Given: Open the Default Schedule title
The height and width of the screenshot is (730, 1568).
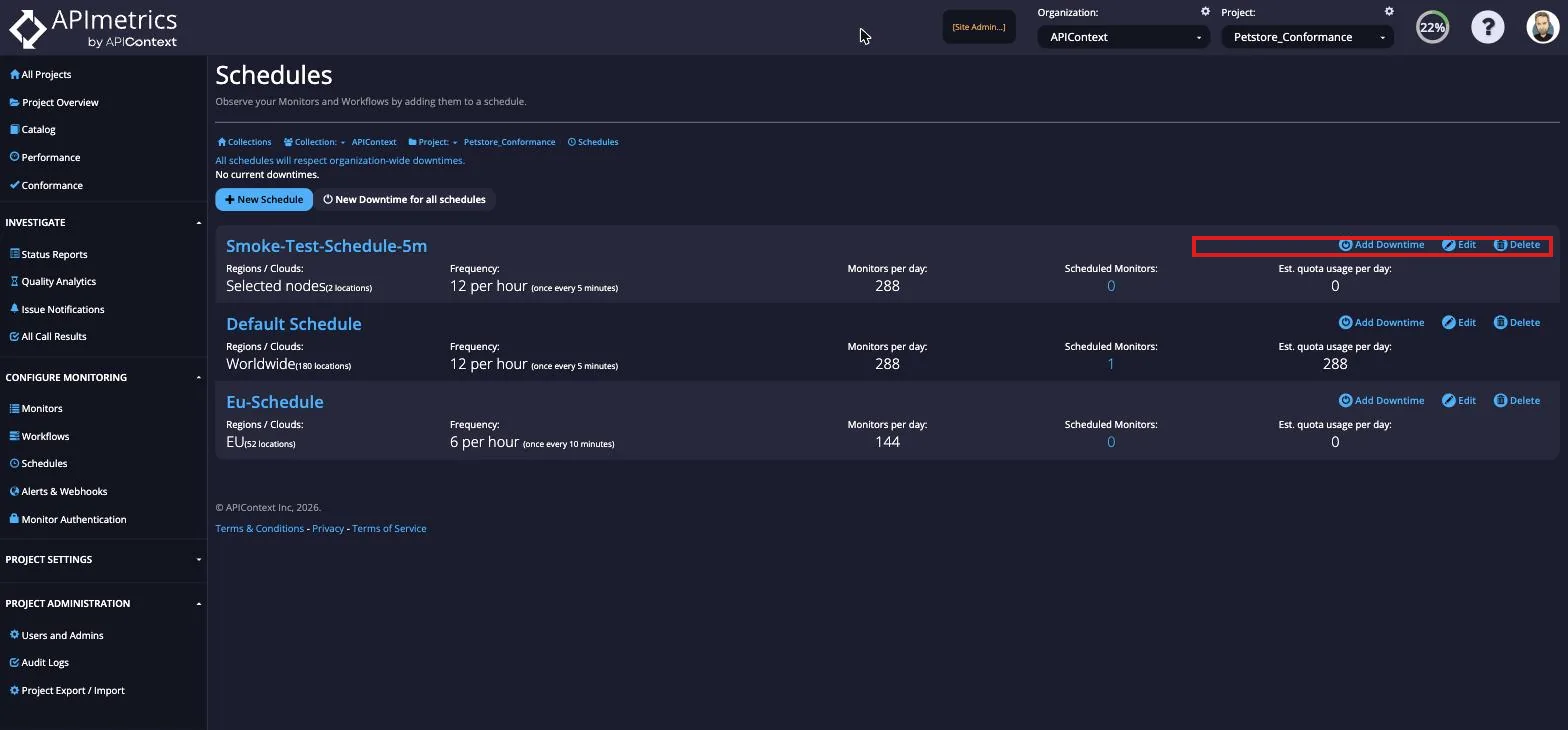Looking at the screenshot, I should click(x=294, y=324).
